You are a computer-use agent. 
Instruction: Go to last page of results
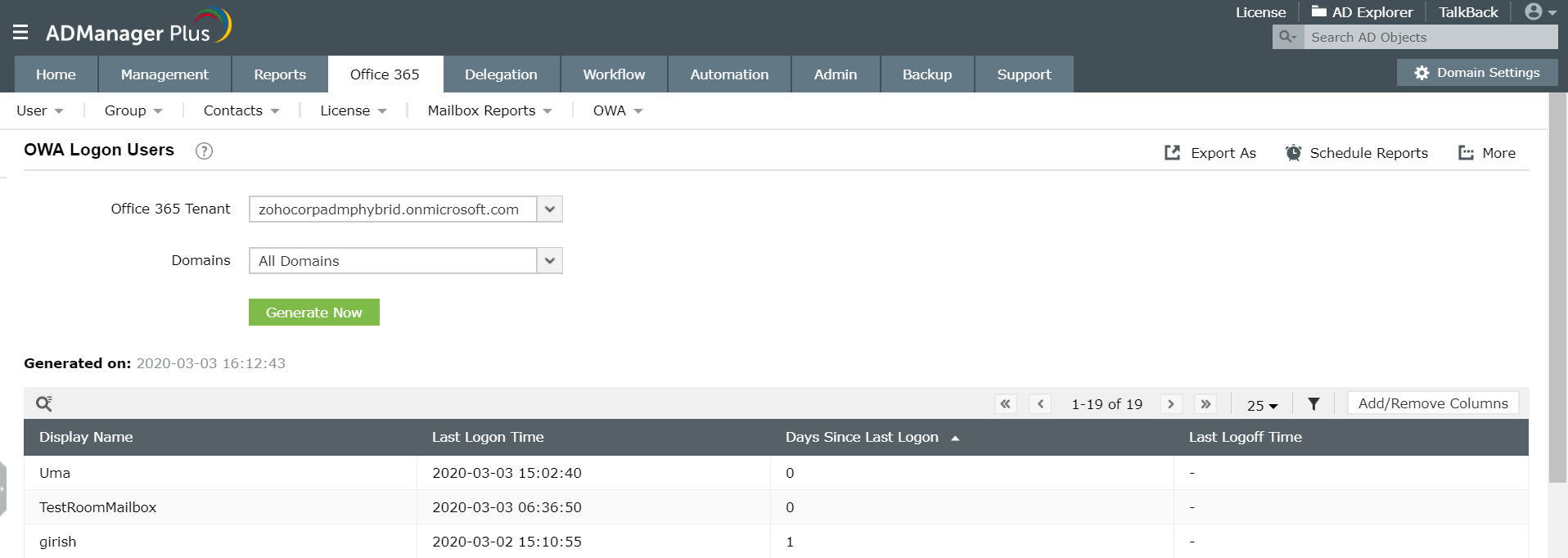click(1205, 404)
